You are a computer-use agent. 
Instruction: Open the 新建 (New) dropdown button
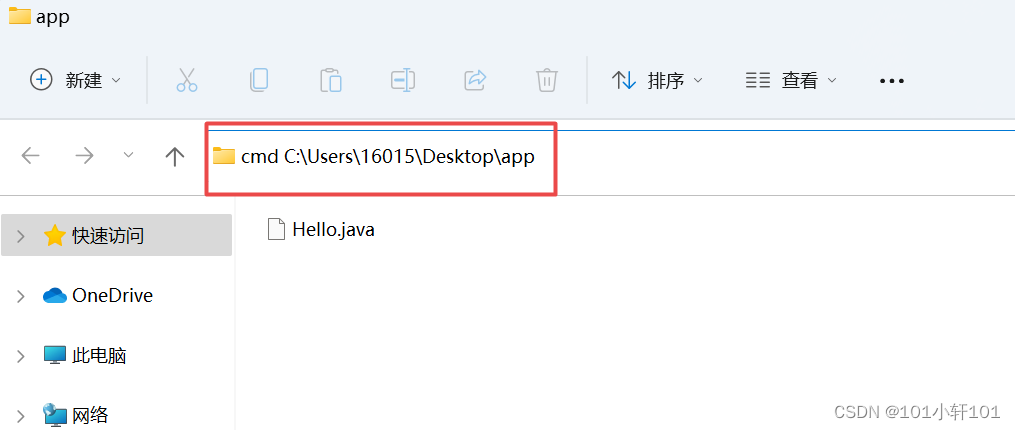pyautogui.click(x=76, y=80)
